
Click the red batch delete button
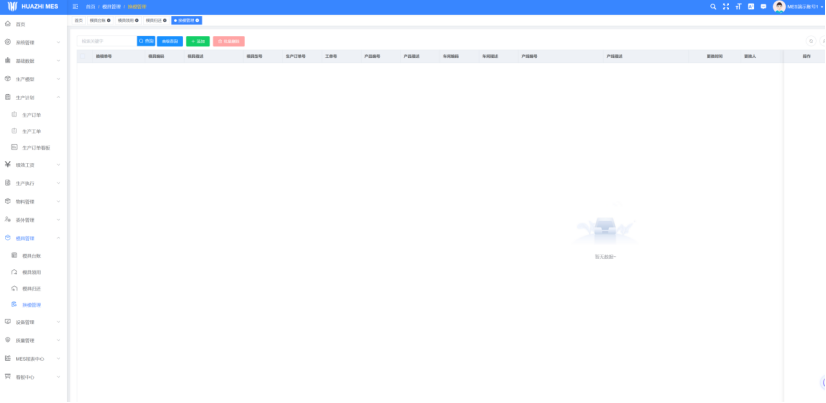(228, 41)
